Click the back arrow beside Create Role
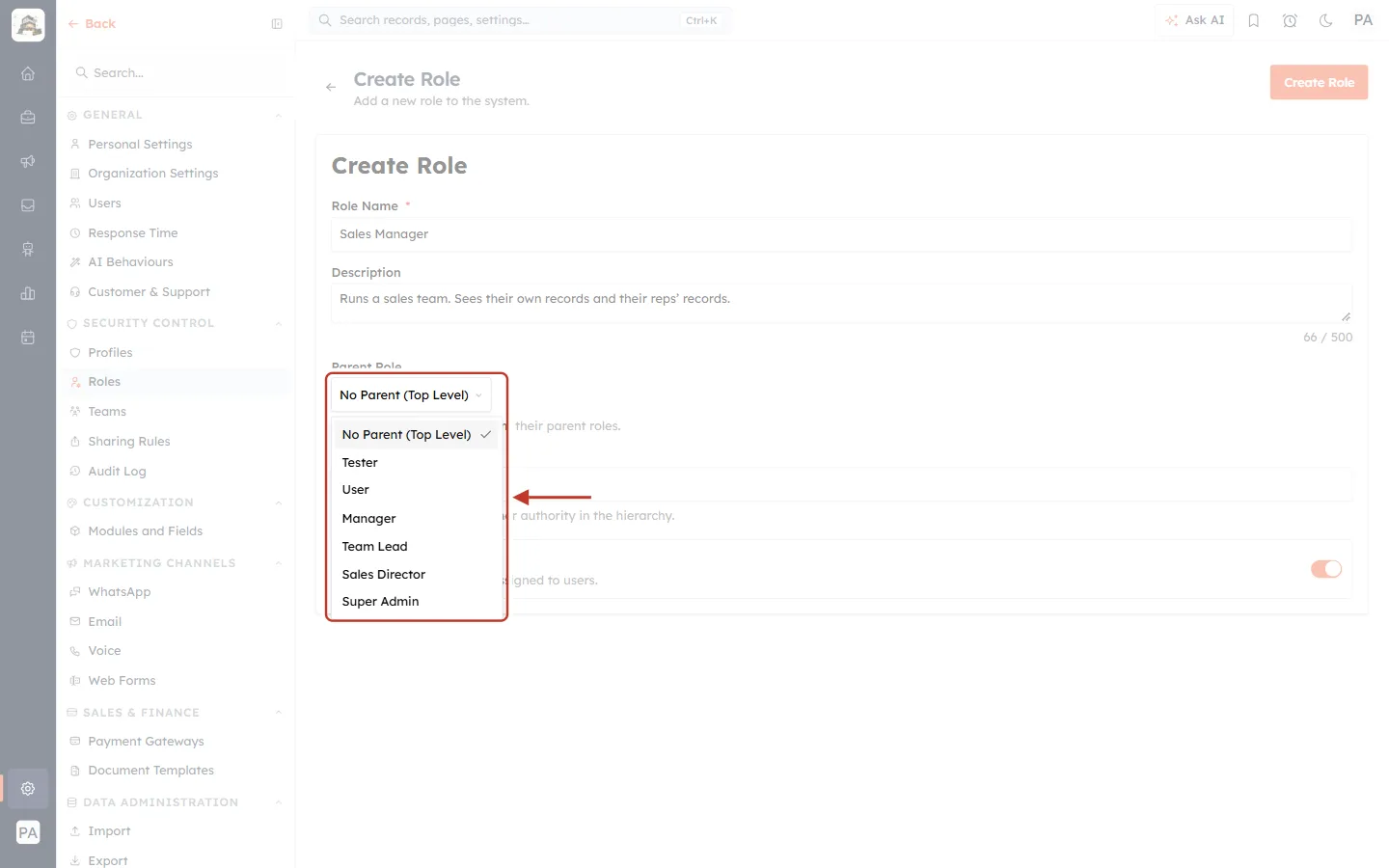The height and width of the screenshot is (868, 1389). 331,87
